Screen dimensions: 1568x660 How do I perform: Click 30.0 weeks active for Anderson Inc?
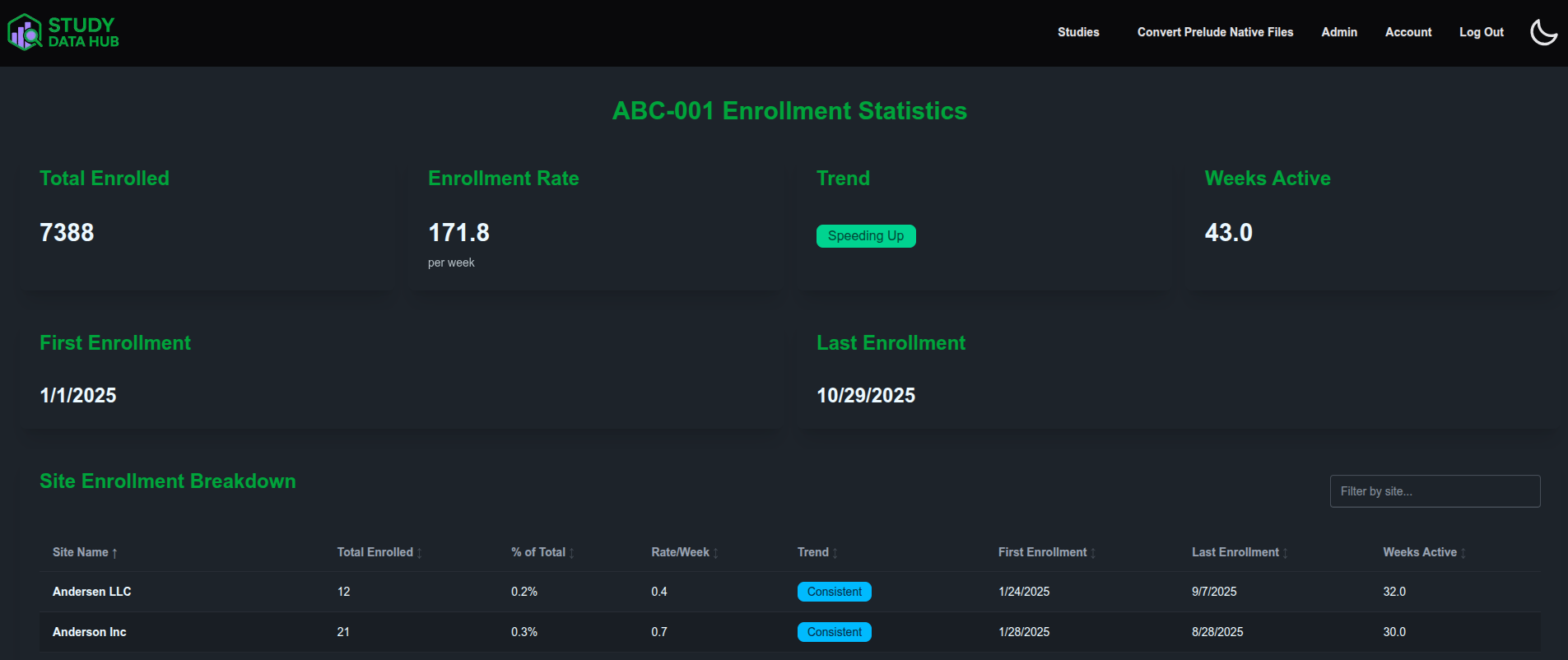[1394, 632]
